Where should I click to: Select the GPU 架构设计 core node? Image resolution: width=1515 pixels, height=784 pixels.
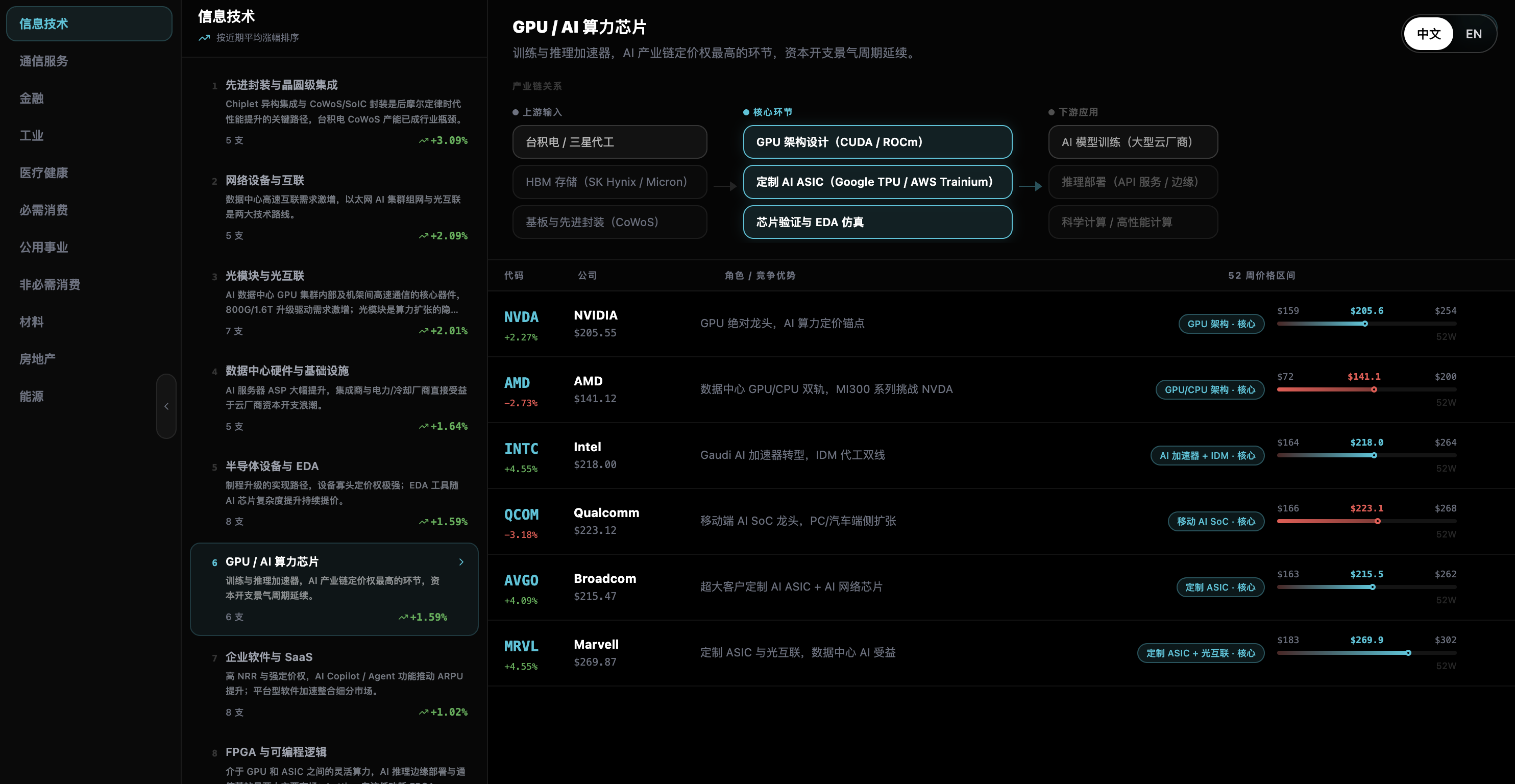[x=877, y=142]
